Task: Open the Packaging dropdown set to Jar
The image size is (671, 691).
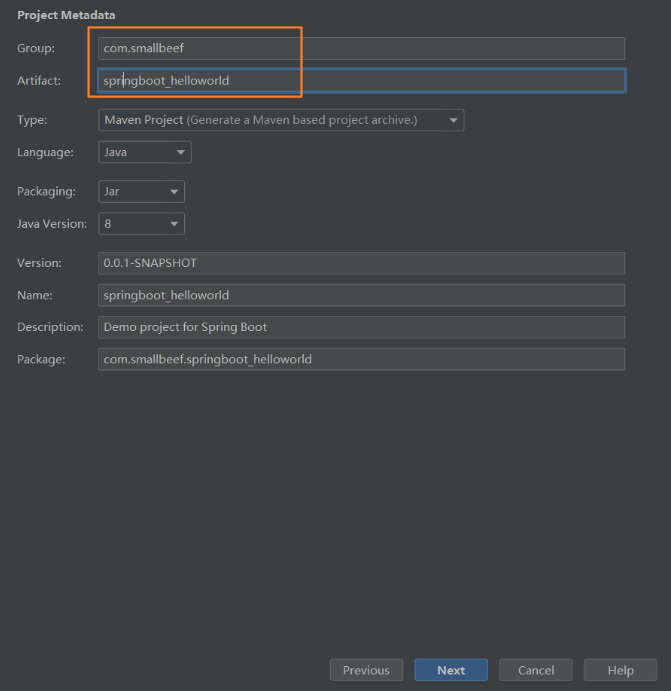Action: point(141,191)
